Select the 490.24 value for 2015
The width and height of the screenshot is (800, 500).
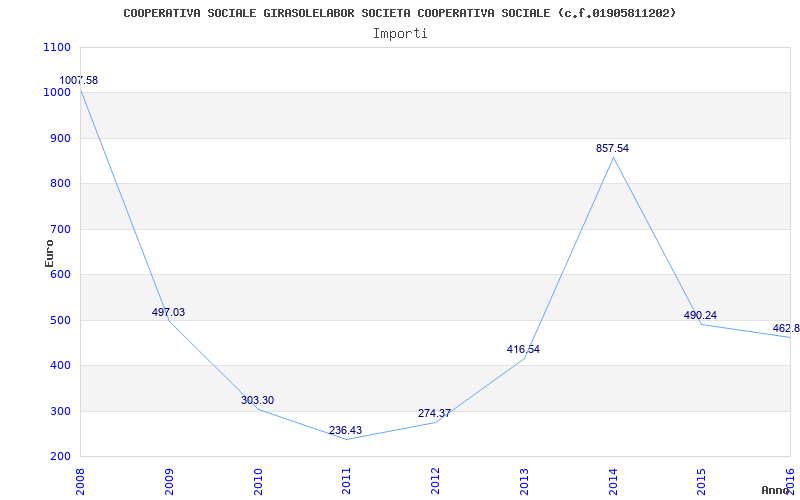click(x=700, y=315)
